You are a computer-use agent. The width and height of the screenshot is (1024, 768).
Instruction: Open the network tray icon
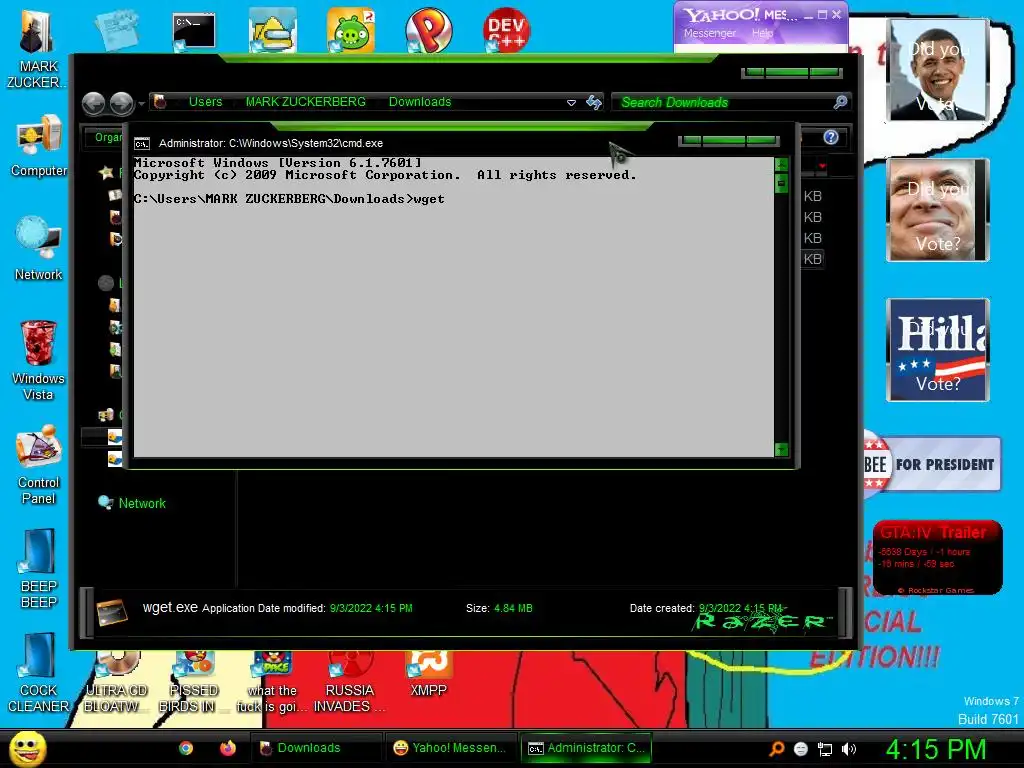pyautogui.click(x=825, y=749)
